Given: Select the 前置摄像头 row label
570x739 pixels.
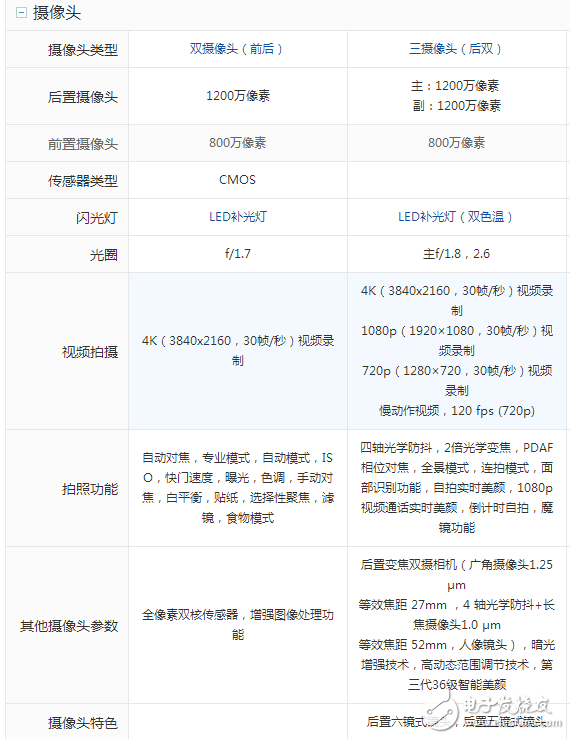Looking at the screenshot, I should click(83, 144).
